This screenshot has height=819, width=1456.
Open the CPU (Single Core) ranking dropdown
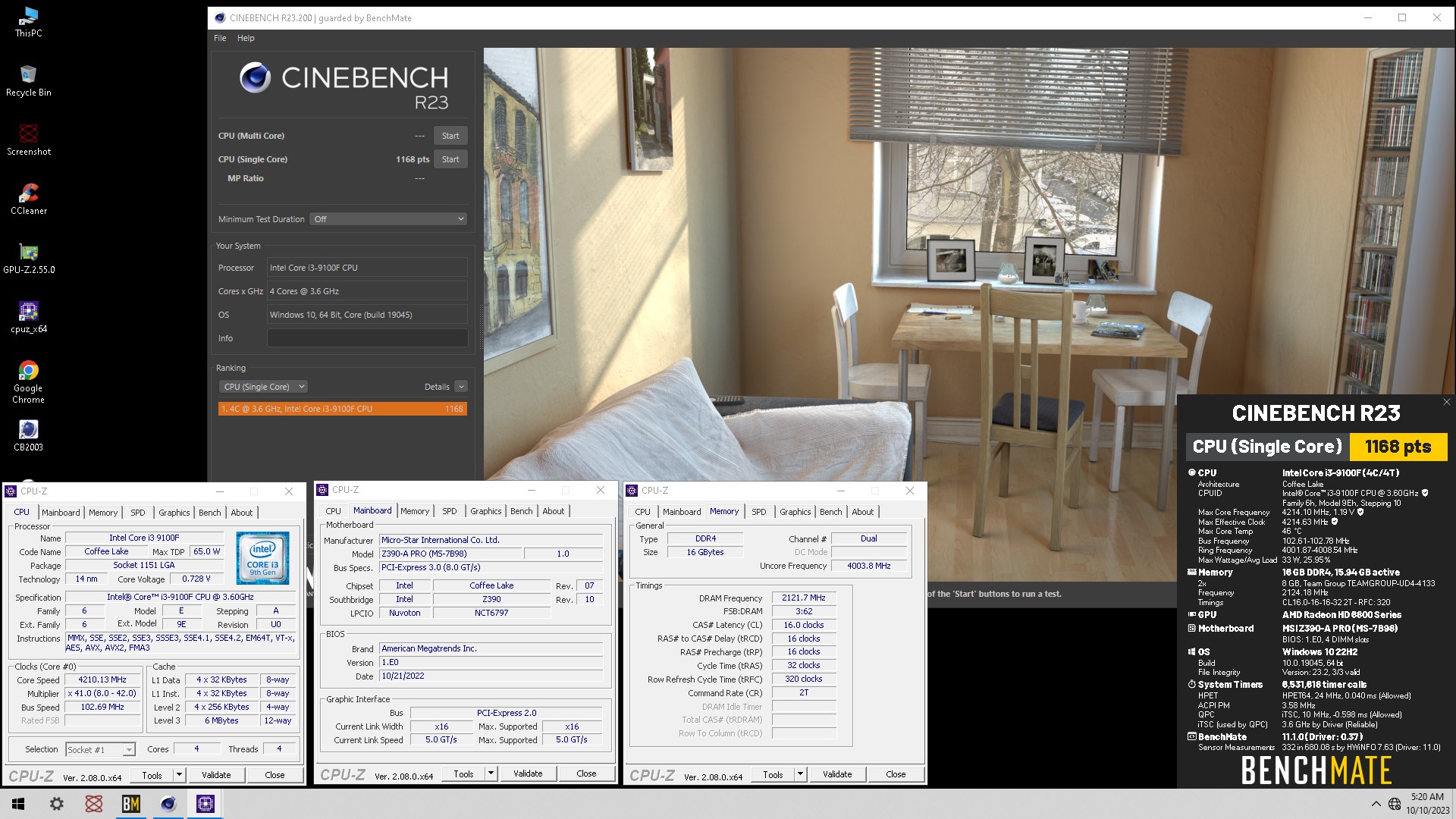click(x=264, y=387)
